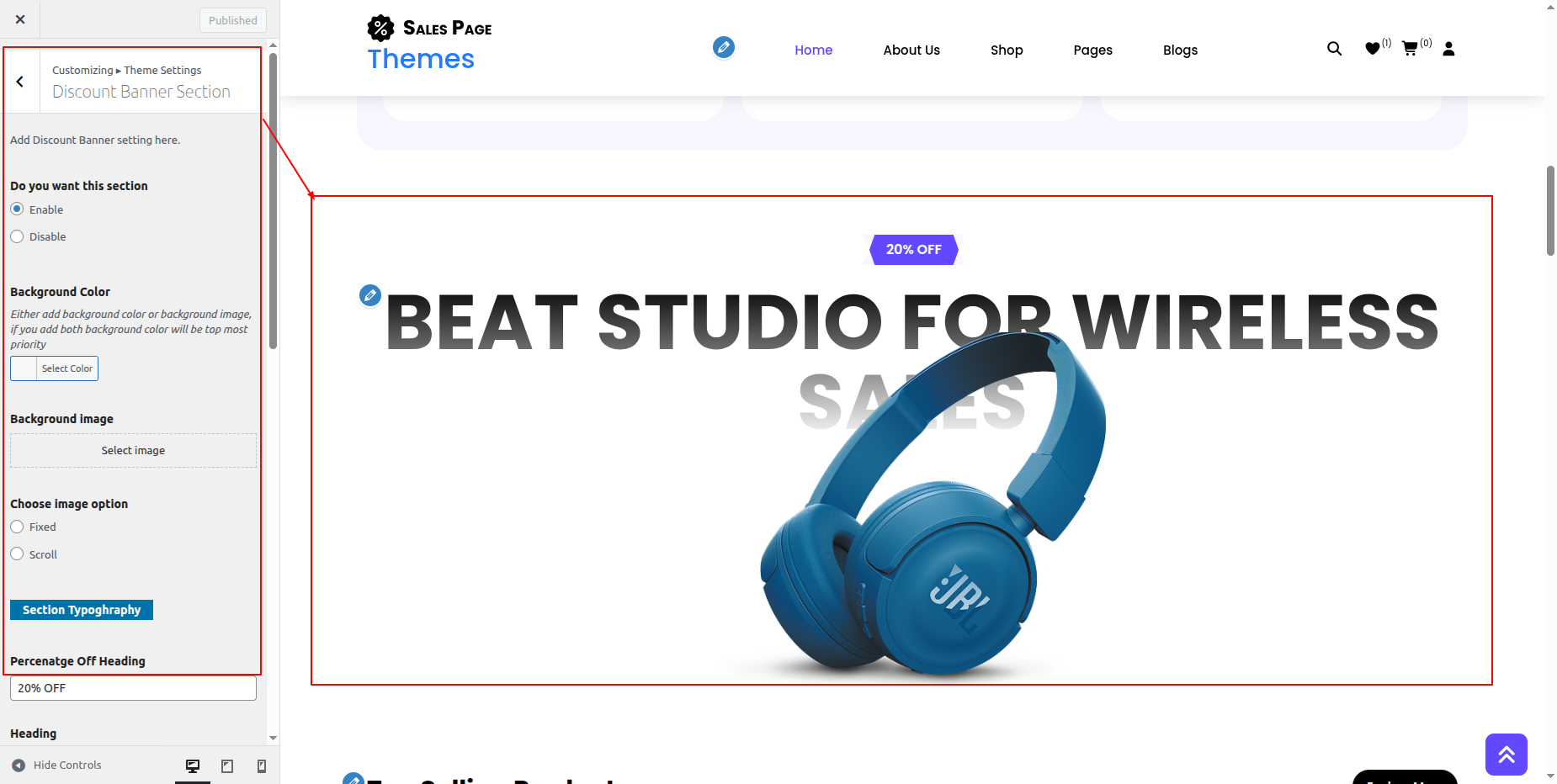
Task: Open the shopping cart icon
Action: (x=1410, y=49)
